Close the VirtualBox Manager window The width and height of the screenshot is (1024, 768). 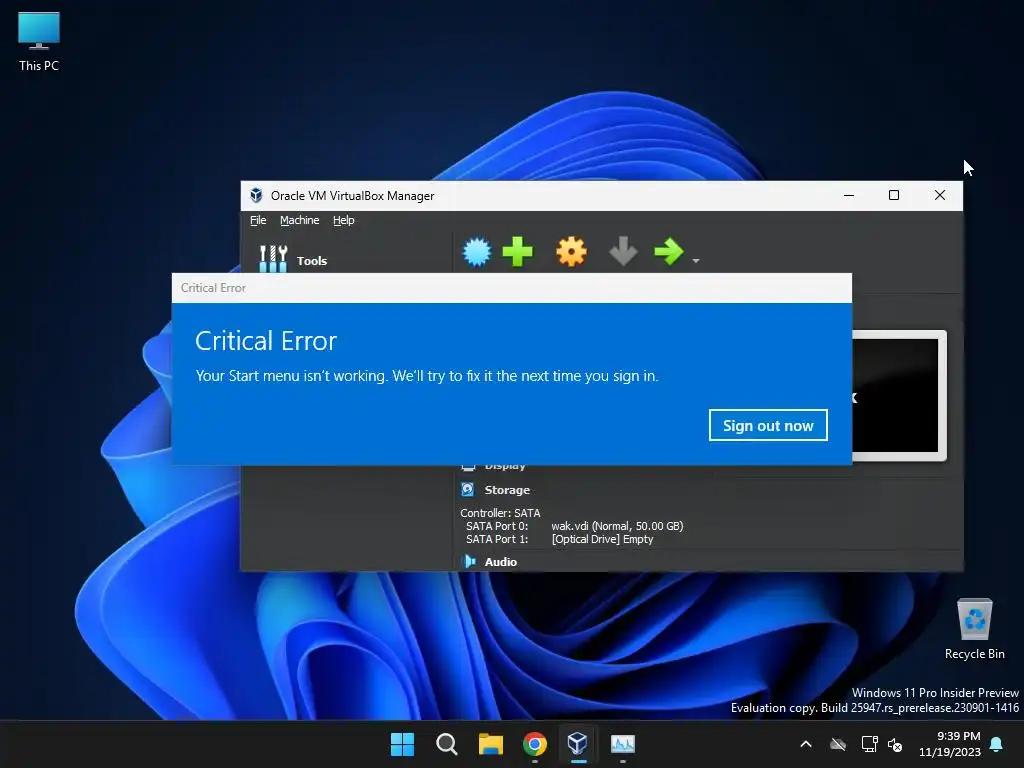(x=940, y=195)
